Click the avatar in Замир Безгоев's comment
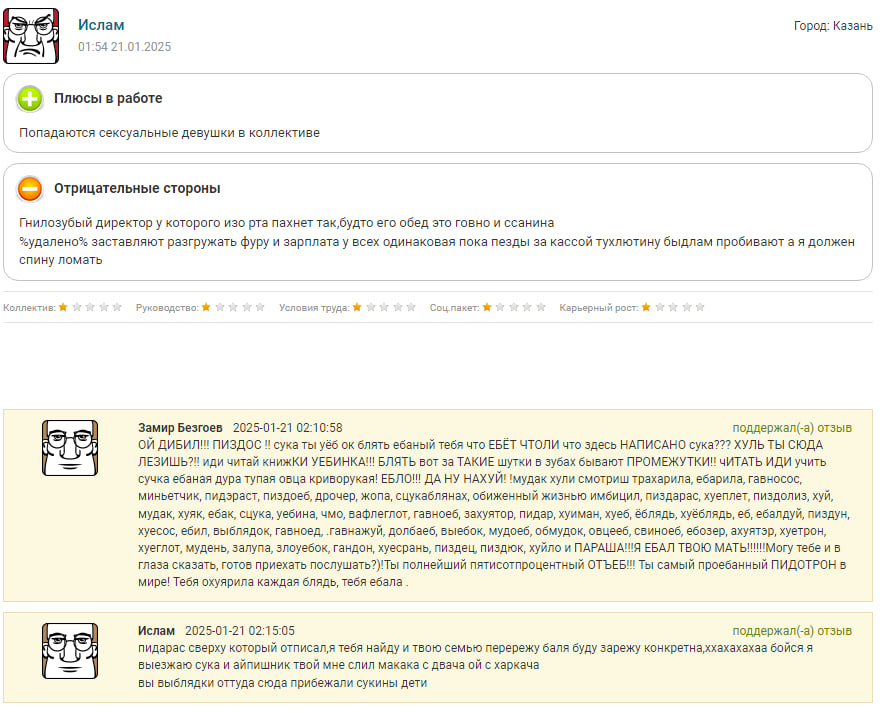Image resolution: width=887 pixels, height=713 pixels. tap(70, 448)
